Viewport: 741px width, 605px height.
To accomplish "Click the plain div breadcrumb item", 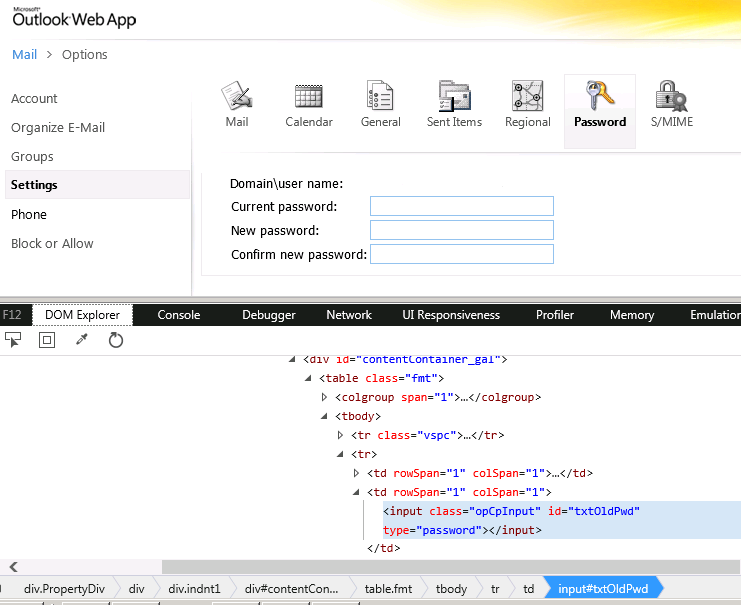I will pyautogui.click(x=136, y=589).
